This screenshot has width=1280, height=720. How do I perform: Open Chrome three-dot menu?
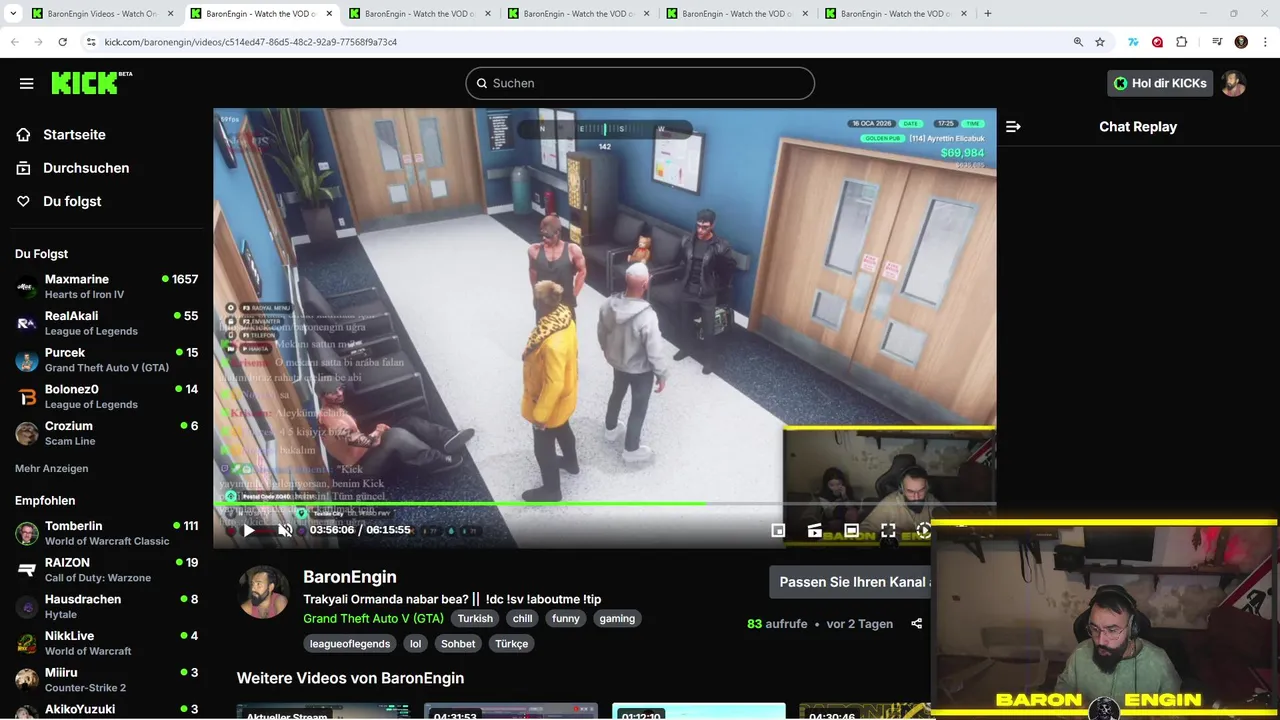point(1265,42)
